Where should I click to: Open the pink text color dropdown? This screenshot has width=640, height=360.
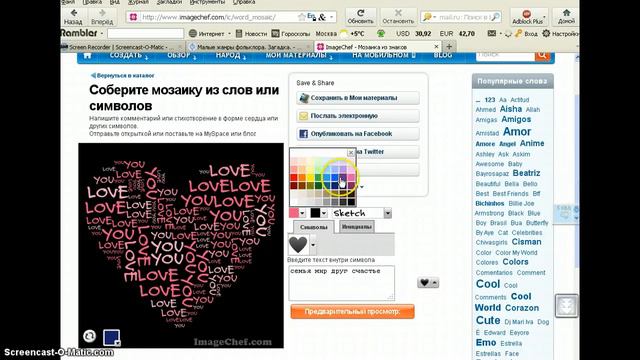pyautogui.click(x=302, y=213)
